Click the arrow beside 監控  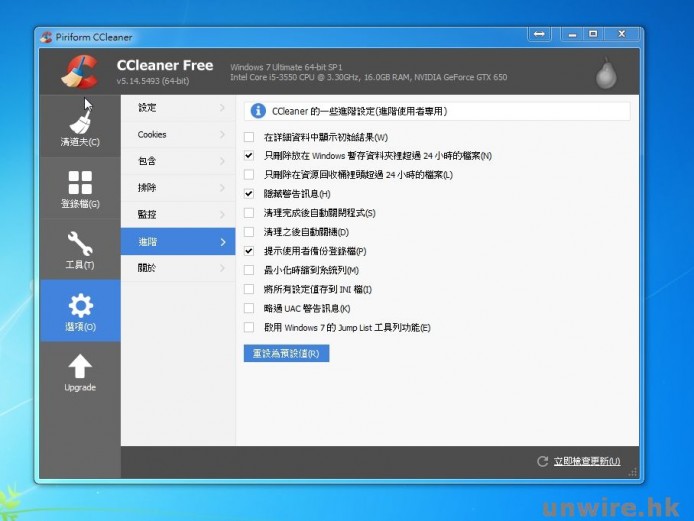[222, 214]
